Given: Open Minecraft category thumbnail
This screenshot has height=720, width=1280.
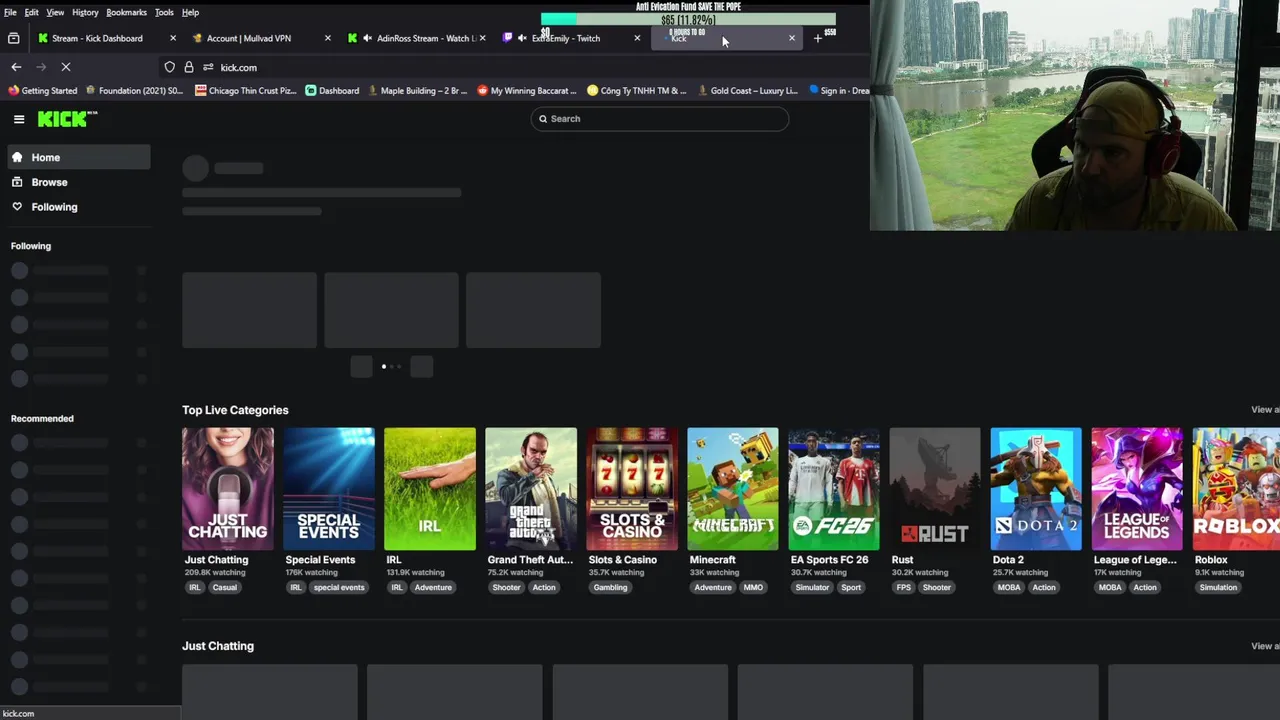Looking at the screenshot, I should click(733, 489).
